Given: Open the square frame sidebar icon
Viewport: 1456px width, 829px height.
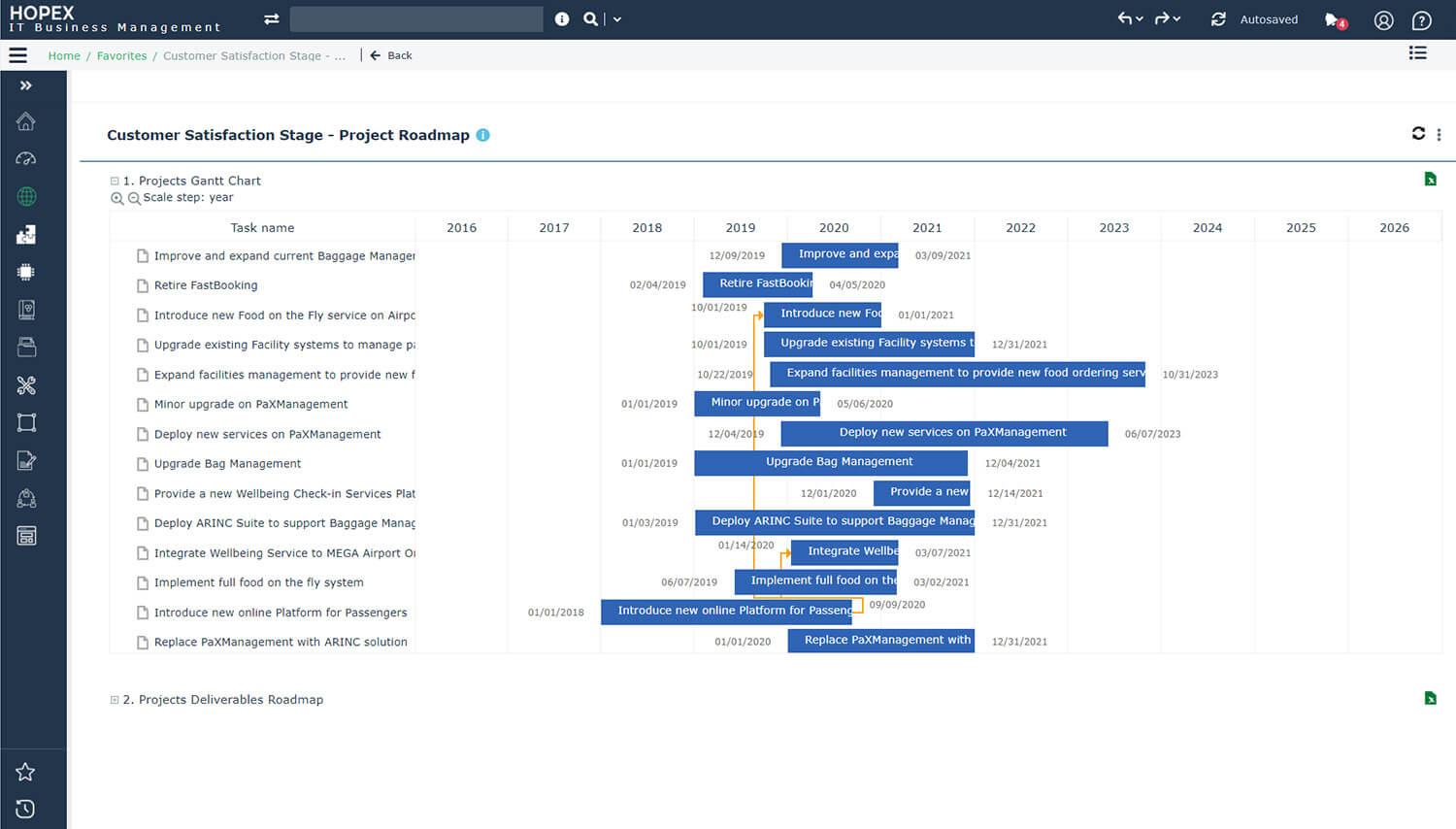Looking at the screenshot, I should click(x=26, y=422).
